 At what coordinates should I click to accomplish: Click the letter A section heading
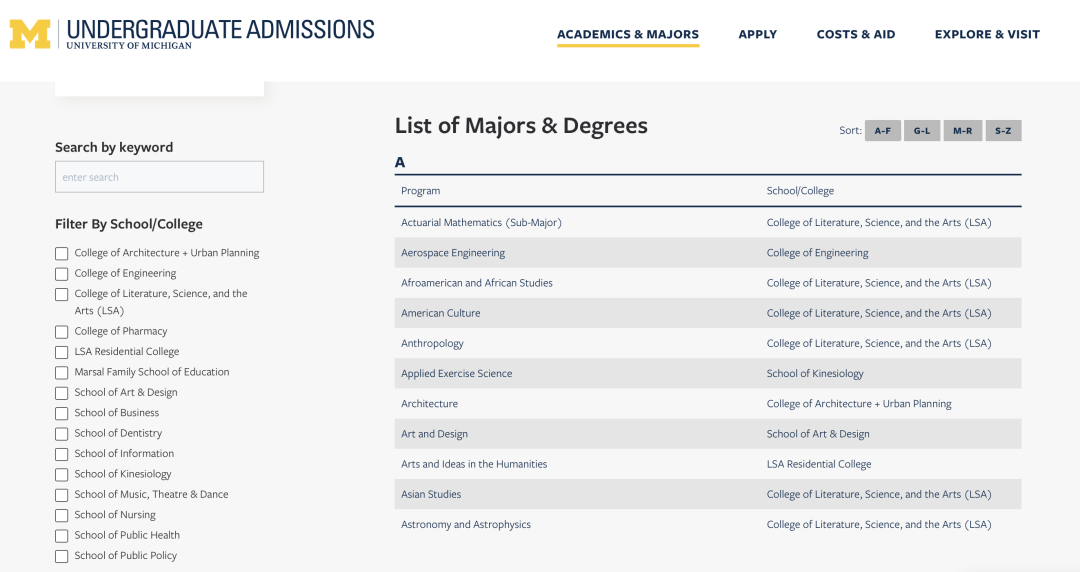point(399,163)
